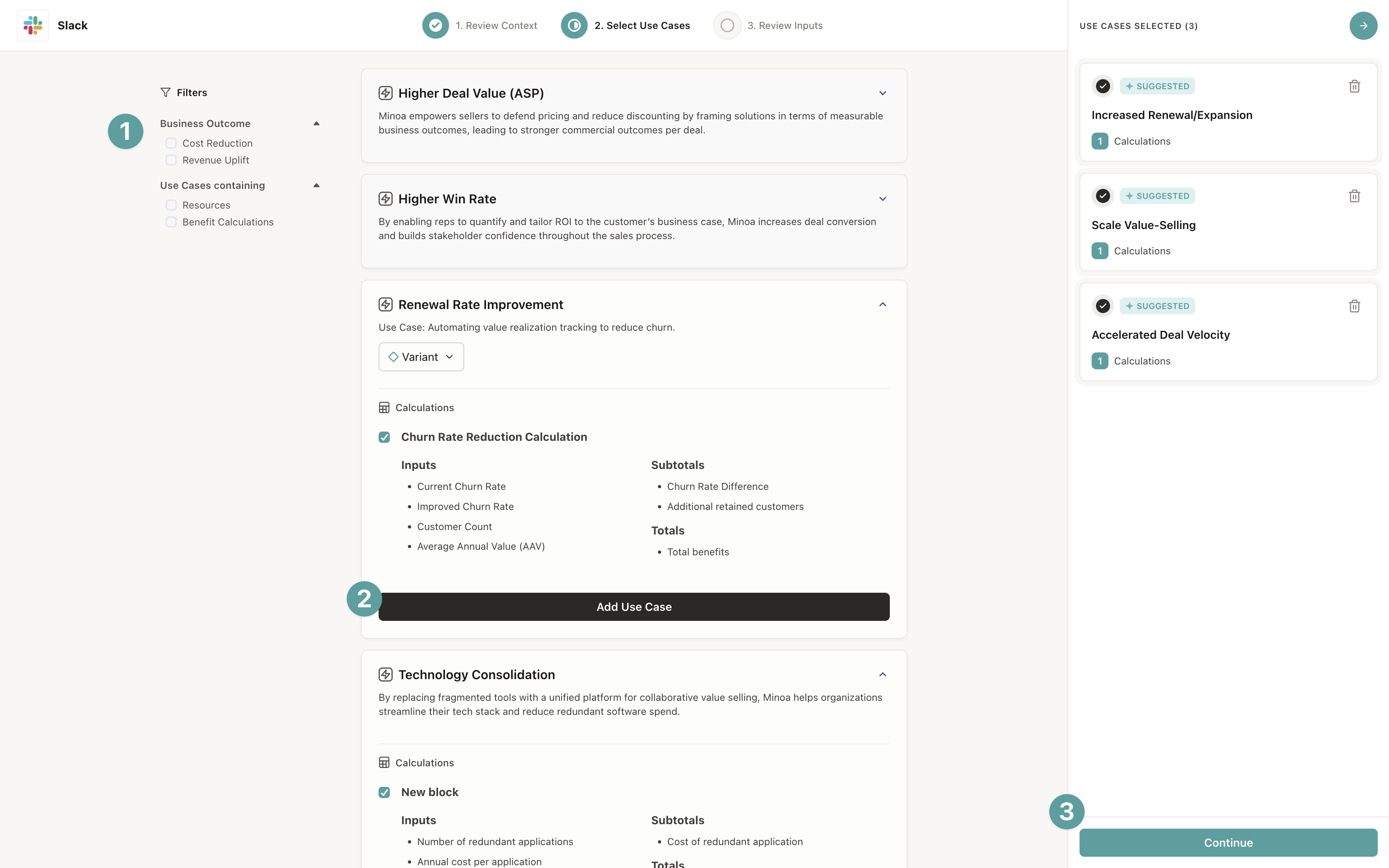
Task: Collapse the Business Outcome filter group
Action: [x=316, y=123]
